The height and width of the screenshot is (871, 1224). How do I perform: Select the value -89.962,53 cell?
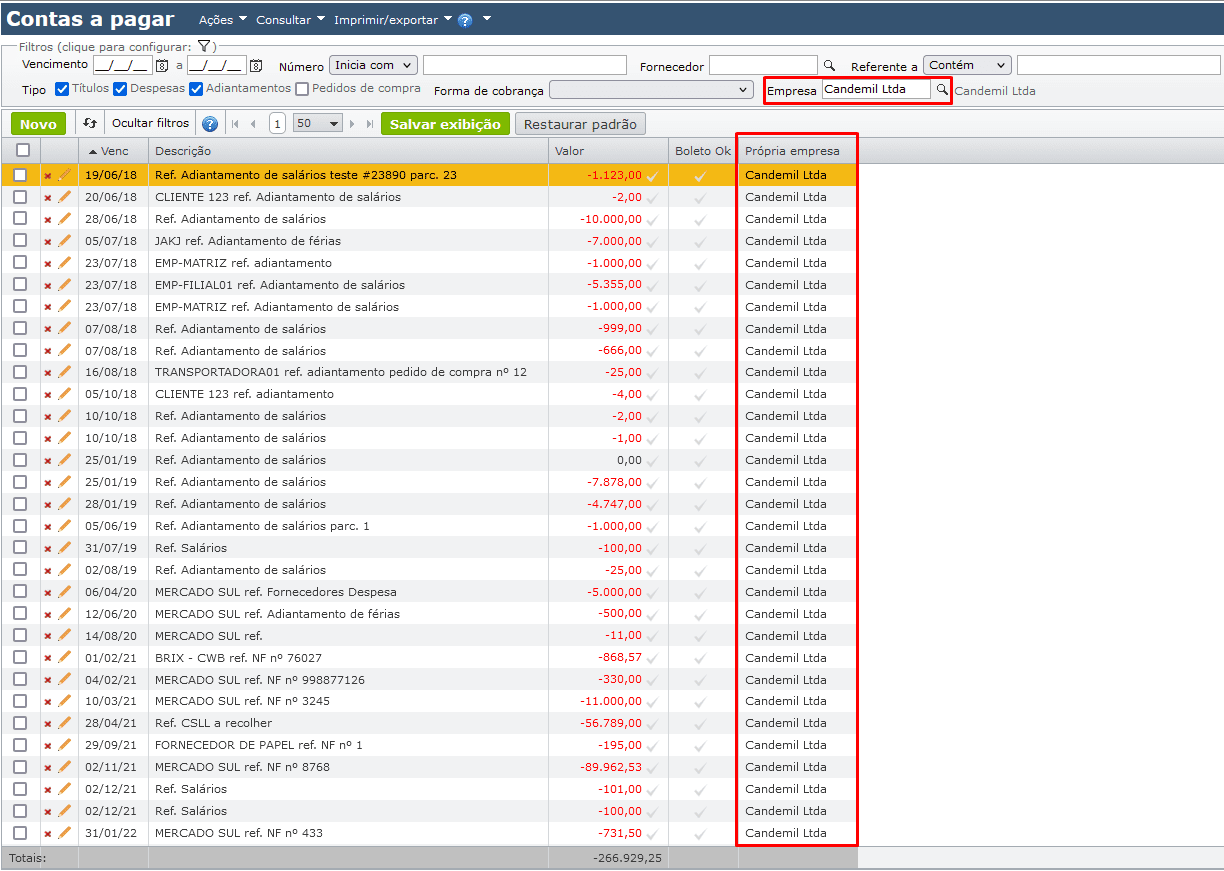click(x=608, y=767)
